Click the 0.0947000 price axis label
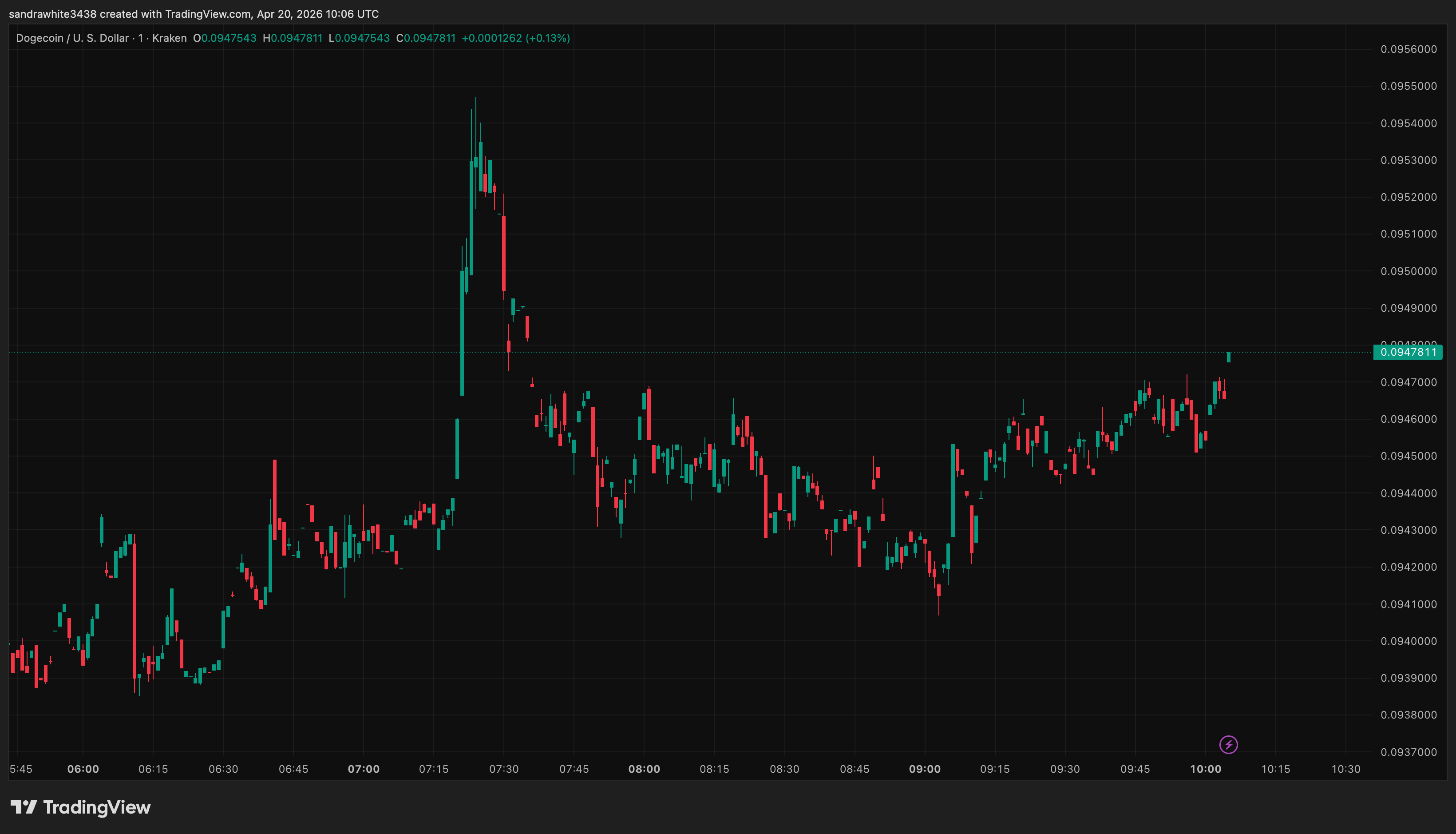Screen dimensions: 1456x834 1409,382
